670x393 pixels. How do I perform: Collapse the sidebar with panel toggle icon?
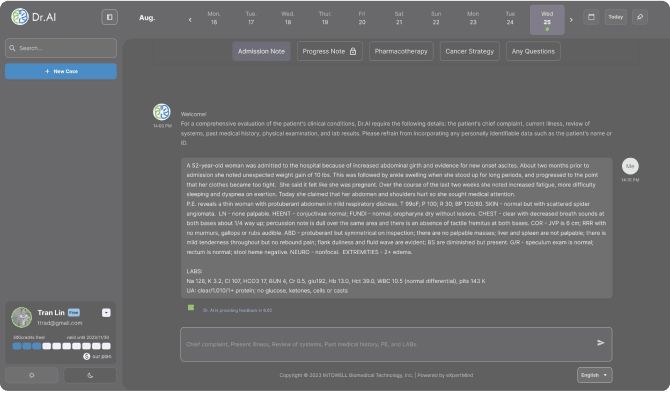click(109, 17)
